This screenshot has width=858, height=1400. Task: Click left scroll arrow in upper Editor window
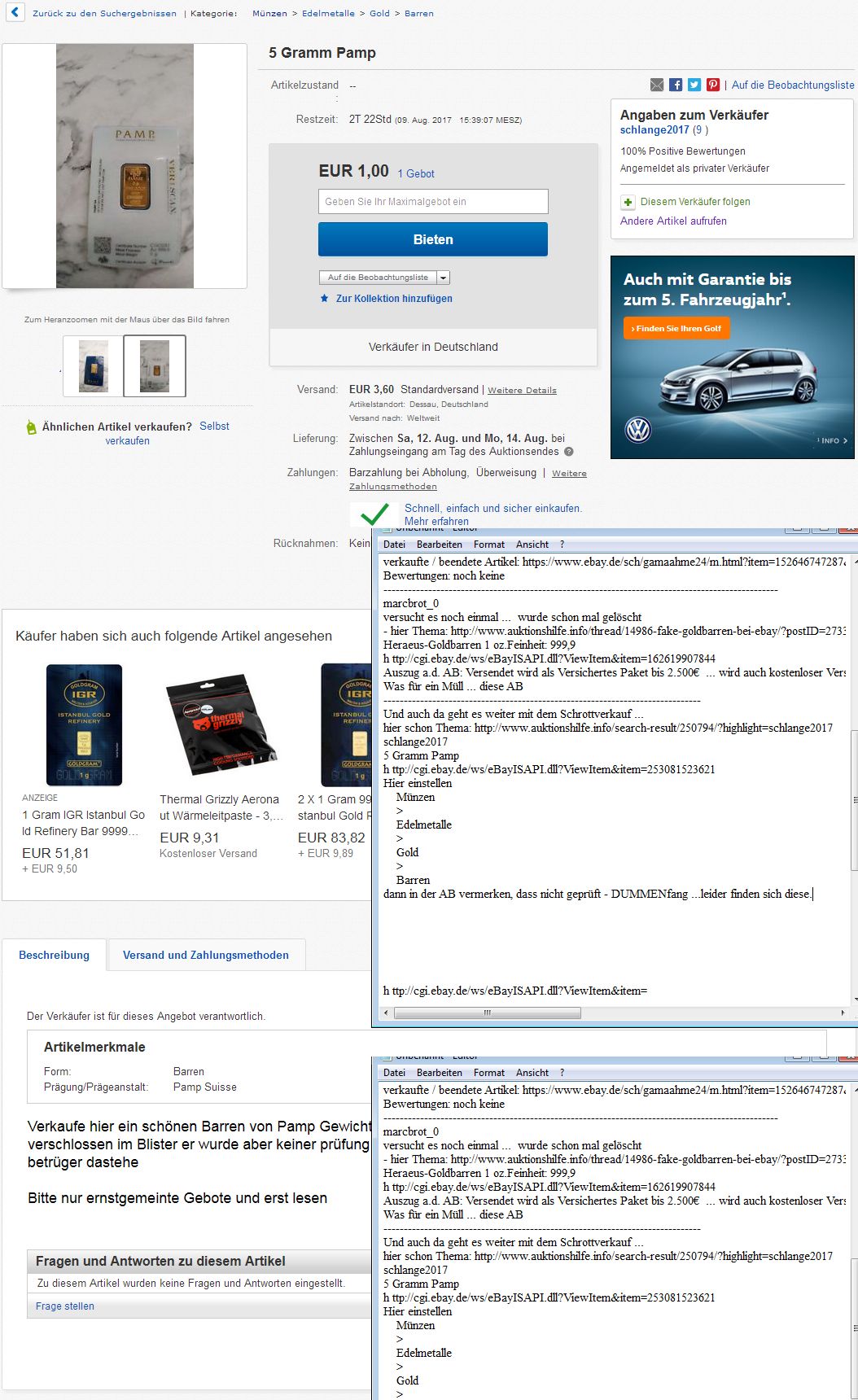click(x=387, y=1013)
